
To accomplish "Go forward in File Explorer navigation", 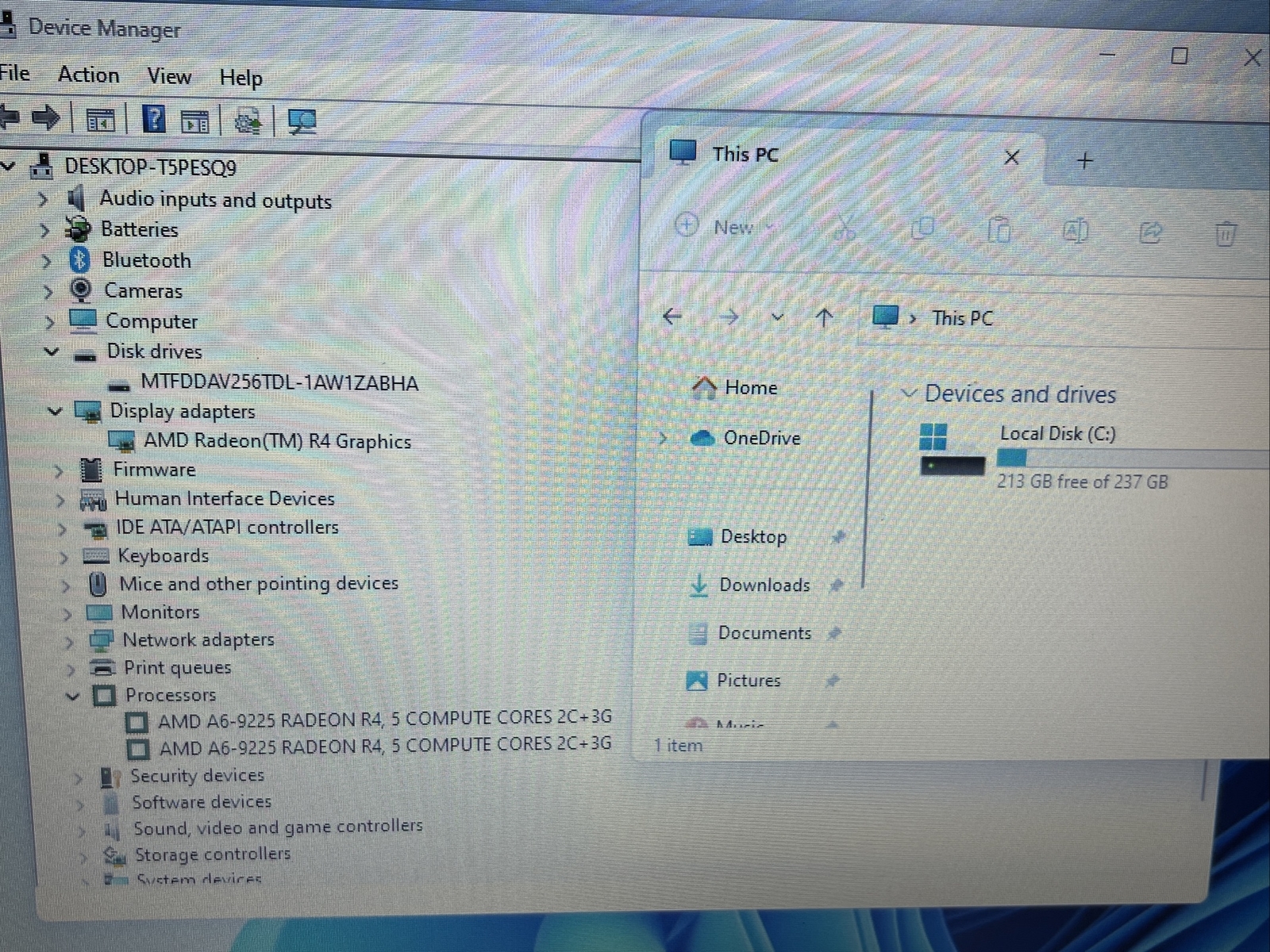I will [729, 317].
